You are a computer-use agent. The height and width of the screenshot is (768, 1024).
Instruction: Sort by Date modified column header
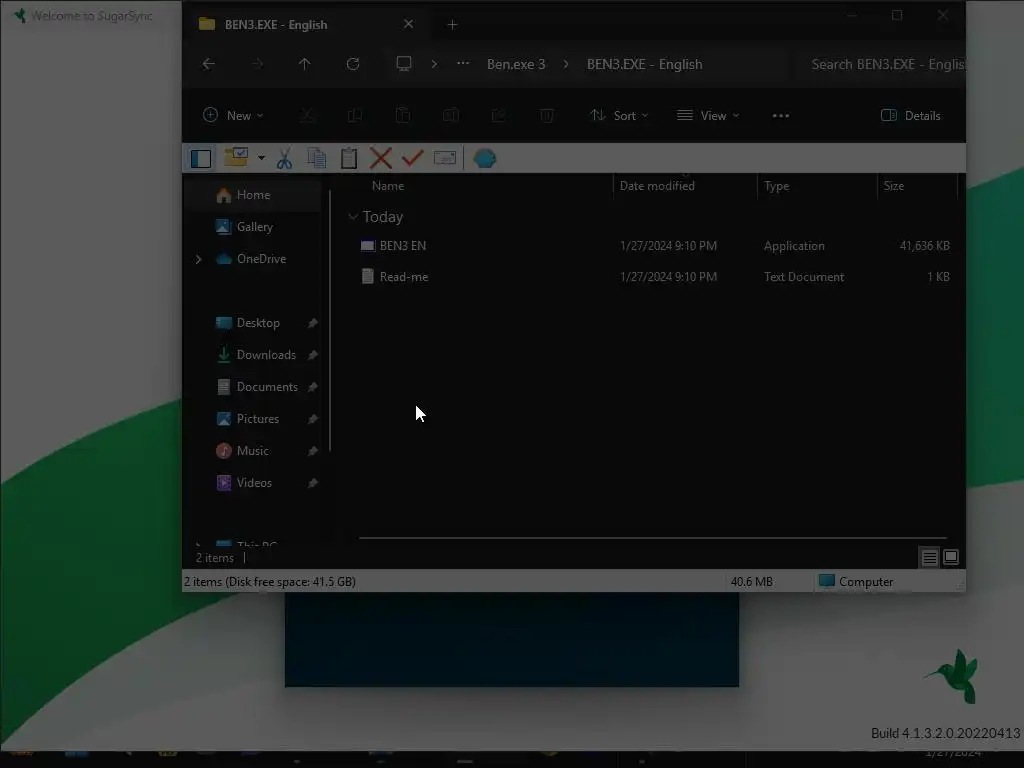click(x=657, y=186)
